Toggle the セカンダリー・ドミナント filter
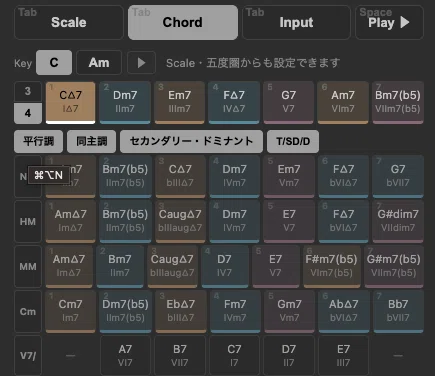The image size is (435, 376). (x=191, y=141)
